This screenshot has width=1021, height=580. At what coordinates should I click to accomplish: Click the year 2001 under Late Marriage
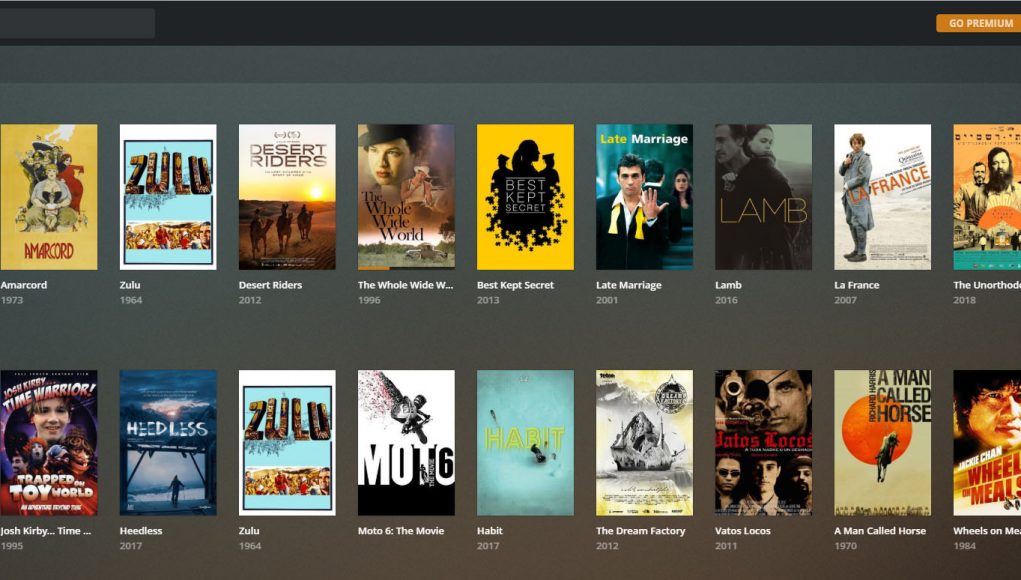click(x=607, y=300)
